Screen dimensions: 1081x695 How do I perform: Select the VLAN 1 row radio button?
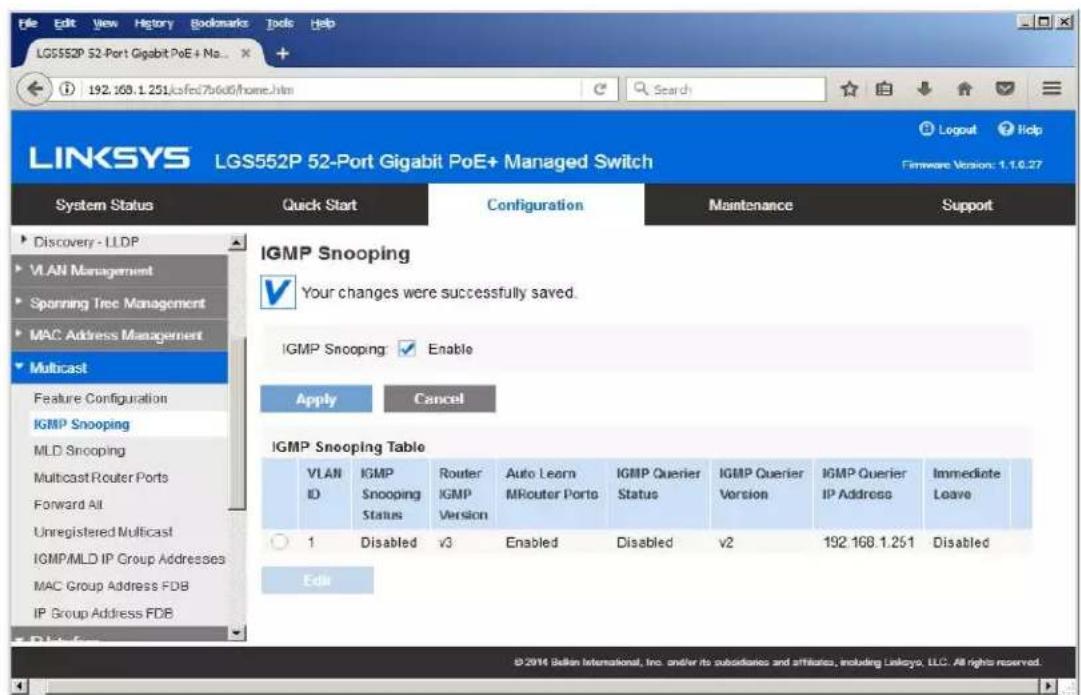(279, 542)
